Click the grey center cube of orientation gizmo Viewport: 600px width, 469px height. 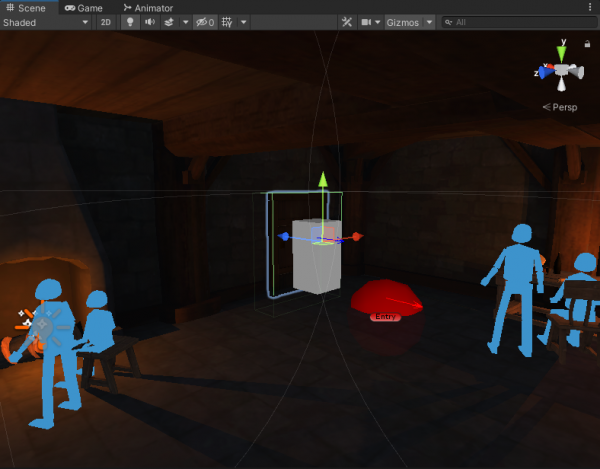pyautogui.click(x=562, y=70)
